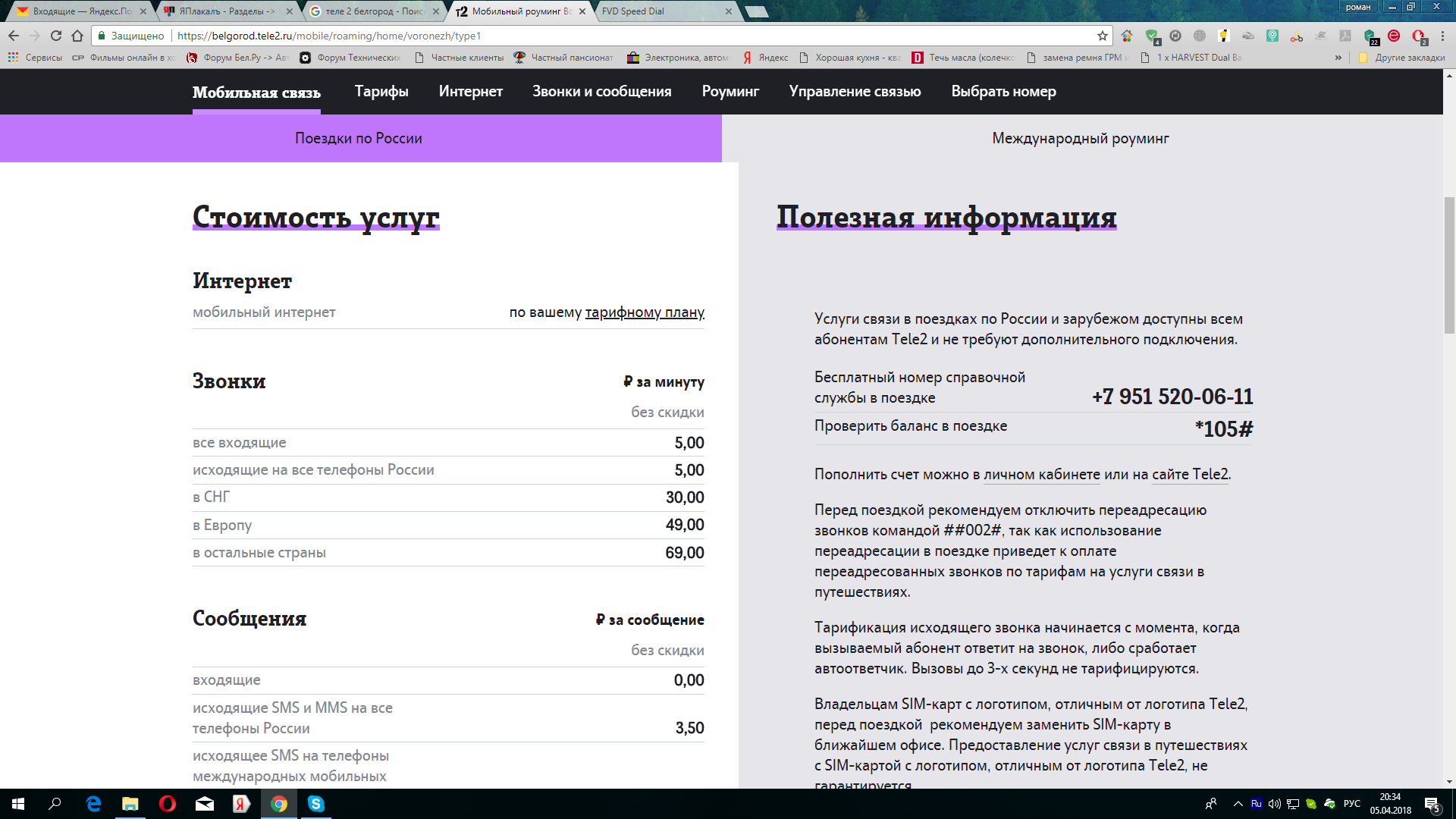Switch to the FVD Speed Dial tab
The image size is (1456, 819).
[x=633, y=11]
